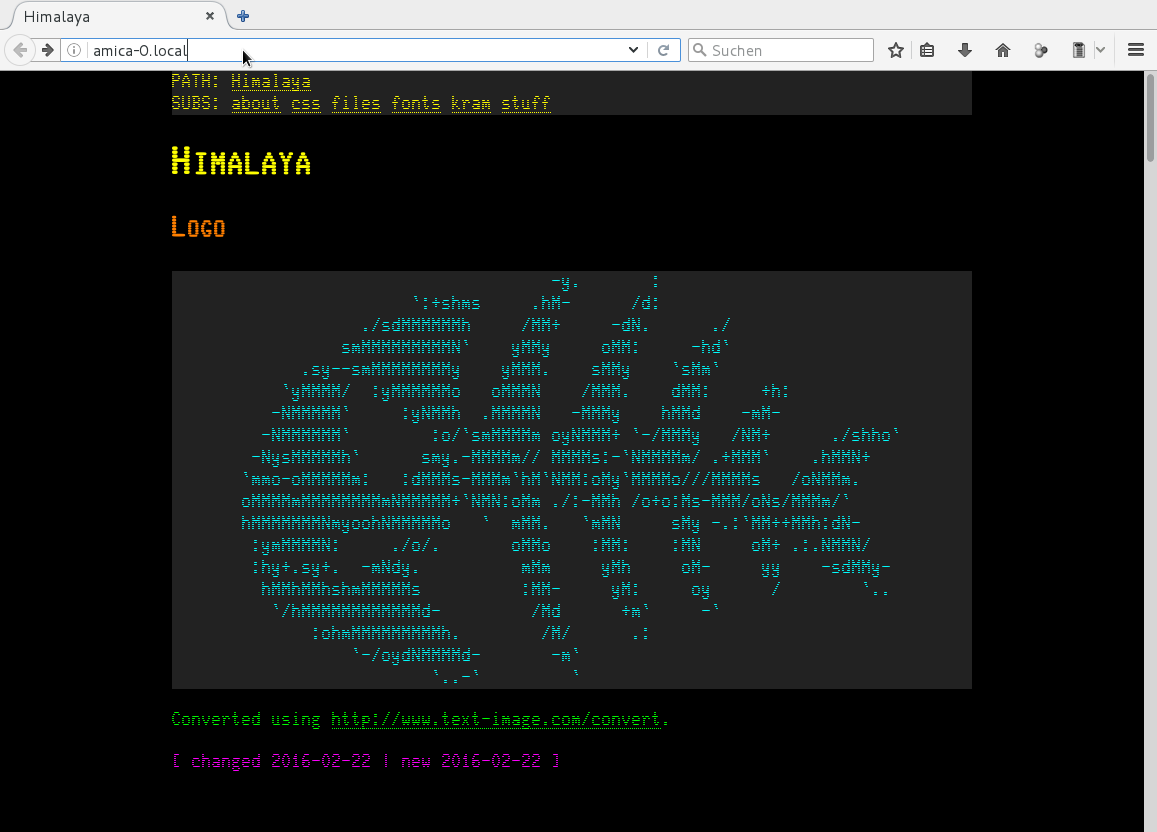Follow the 'fonts' subpage link
Viewport: 1157px width, 832px height.
(416, 103)
